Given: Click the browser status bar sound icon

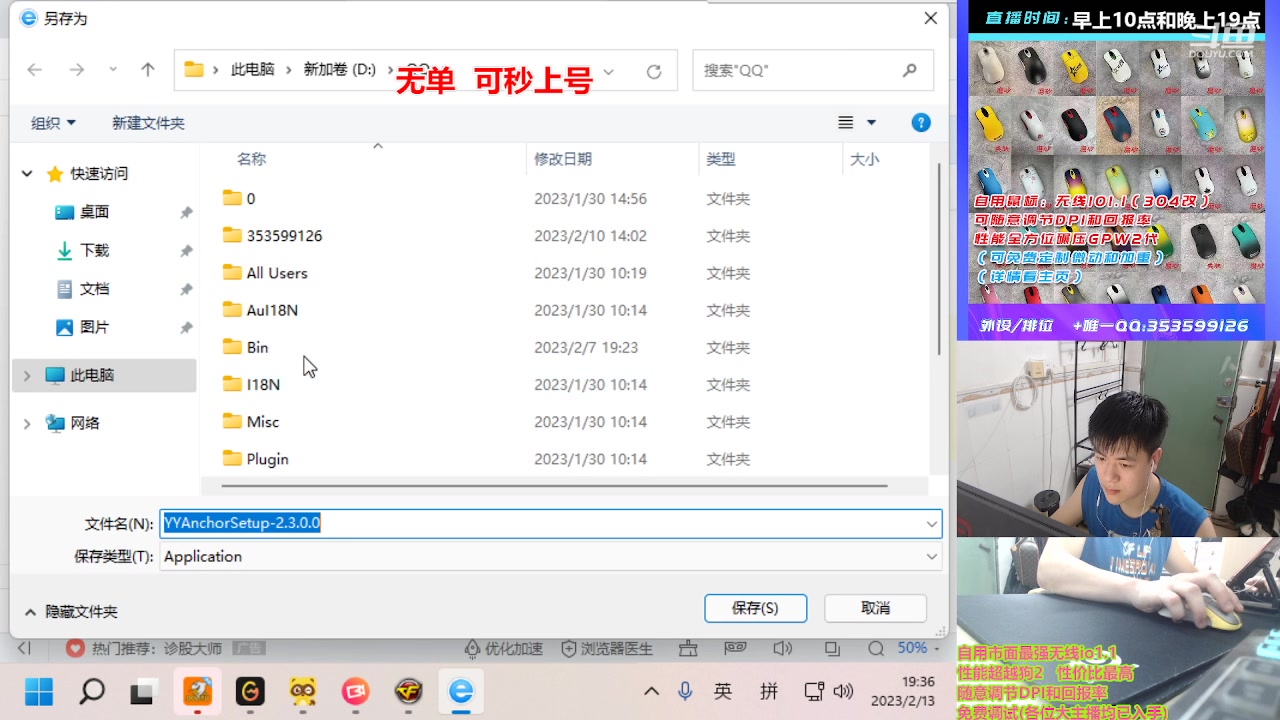Looking at the screenshot, I should (x=783, y=648).
